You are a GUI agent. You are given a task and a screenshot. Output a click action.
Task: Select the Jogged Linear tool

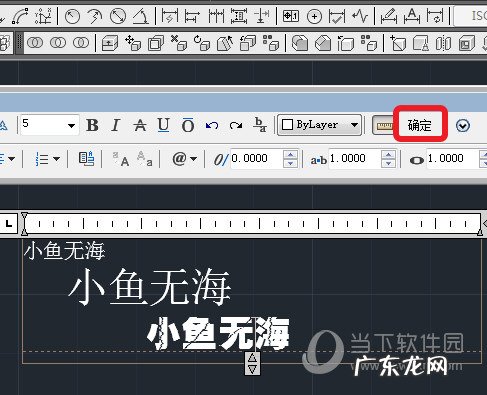[x=360, y=16]
